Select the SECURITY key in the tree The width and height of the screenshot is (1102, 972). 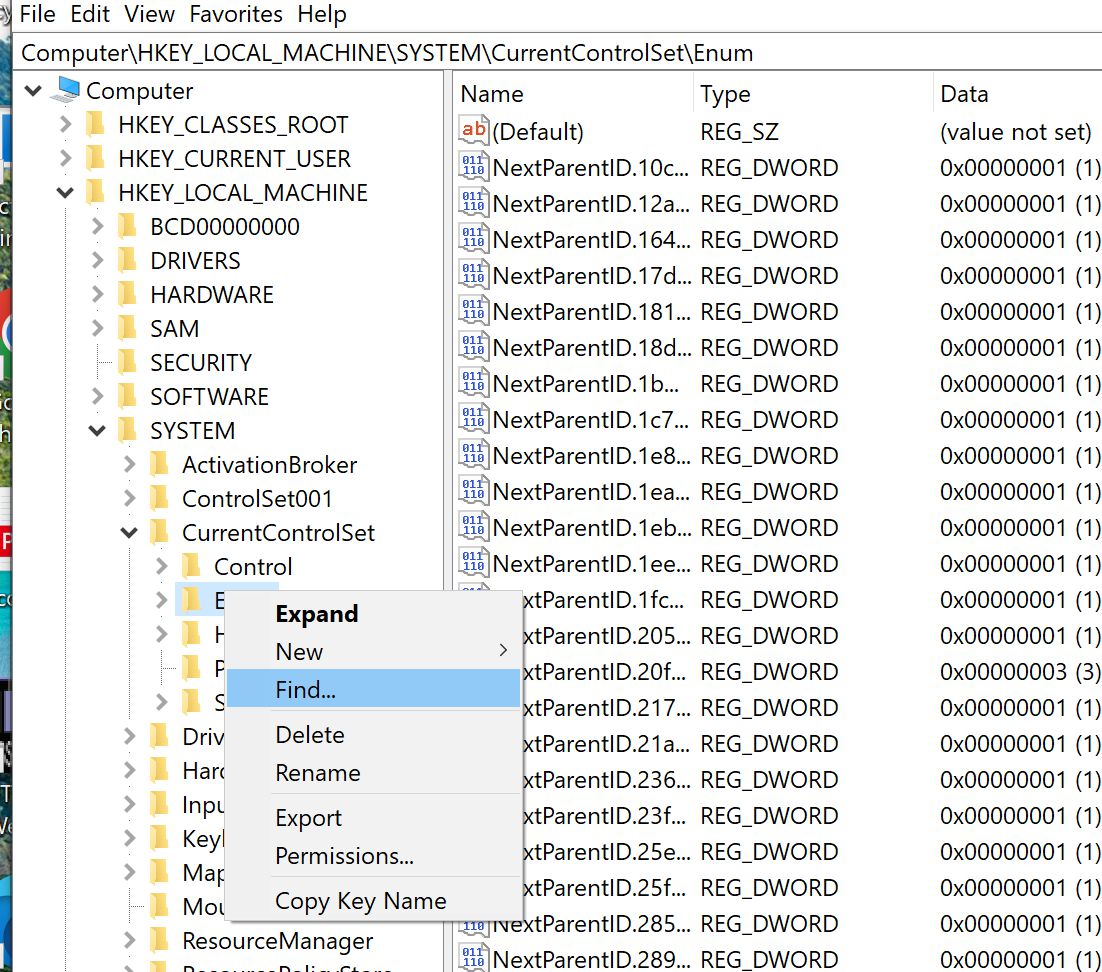point(200,363)
